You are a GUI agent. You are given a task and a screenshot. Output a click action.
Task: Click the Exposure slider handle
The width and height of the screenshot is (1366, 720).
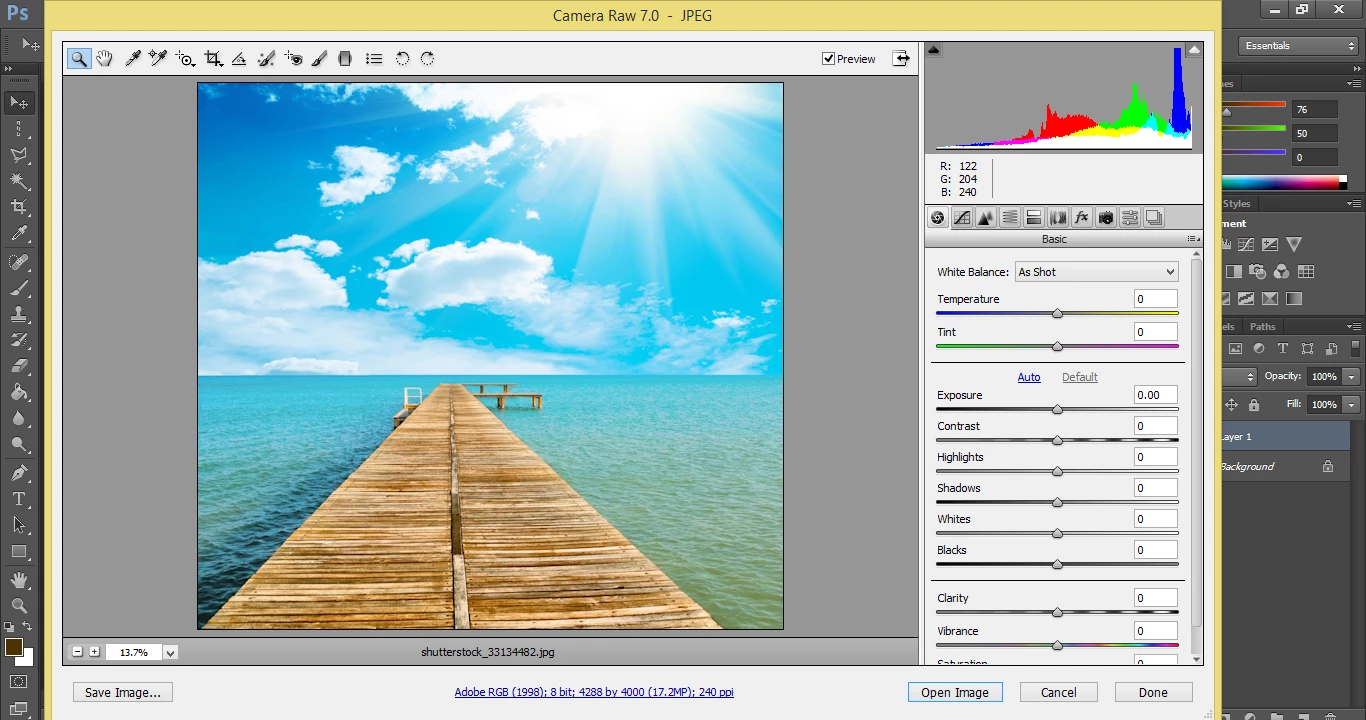click(x=1057, y=410)
